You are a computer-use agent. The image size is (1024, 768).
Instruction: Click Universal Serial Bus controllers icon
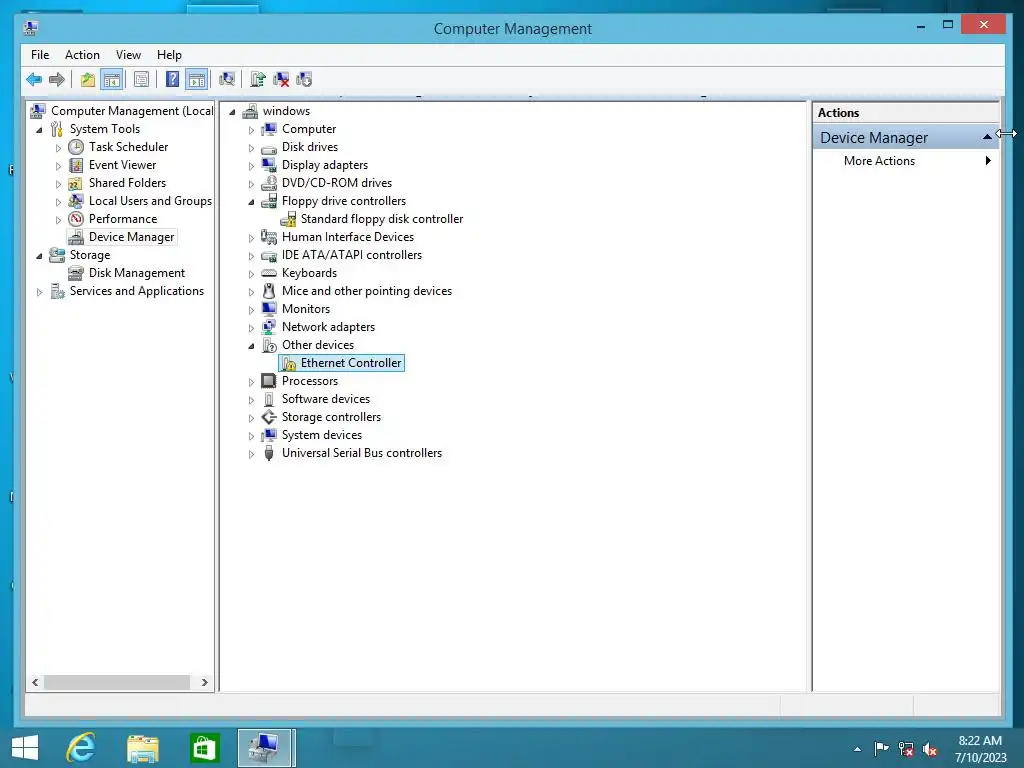point(268,453)
